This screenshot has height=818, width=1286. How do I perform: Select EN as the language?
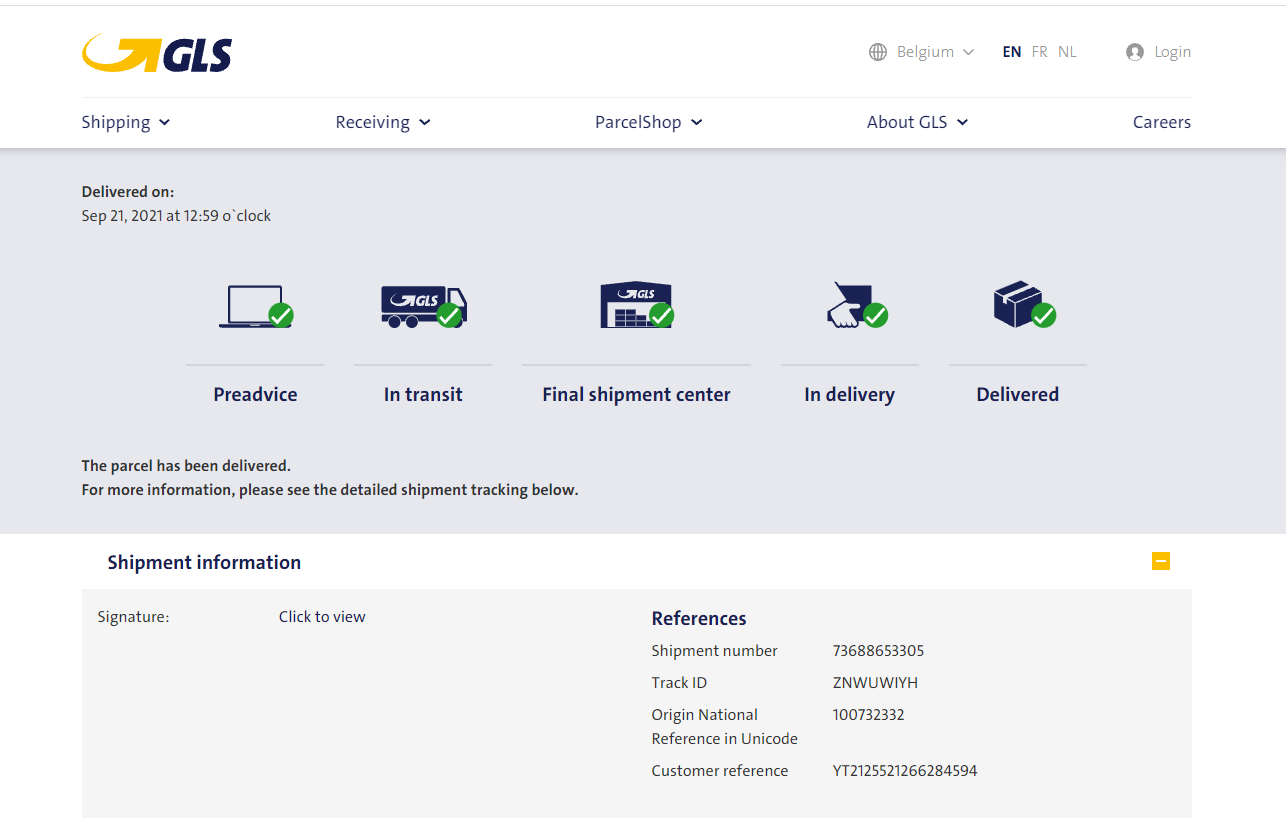[x=1012, y=52]
